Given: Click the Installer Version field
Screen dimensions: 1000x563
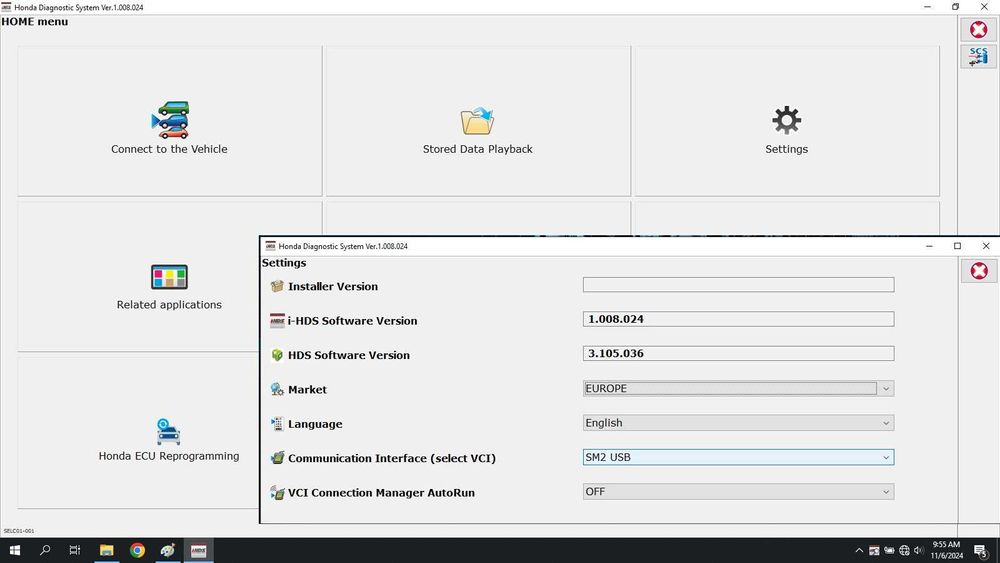Looking at the screenshot, I should (x=738, y=285).
